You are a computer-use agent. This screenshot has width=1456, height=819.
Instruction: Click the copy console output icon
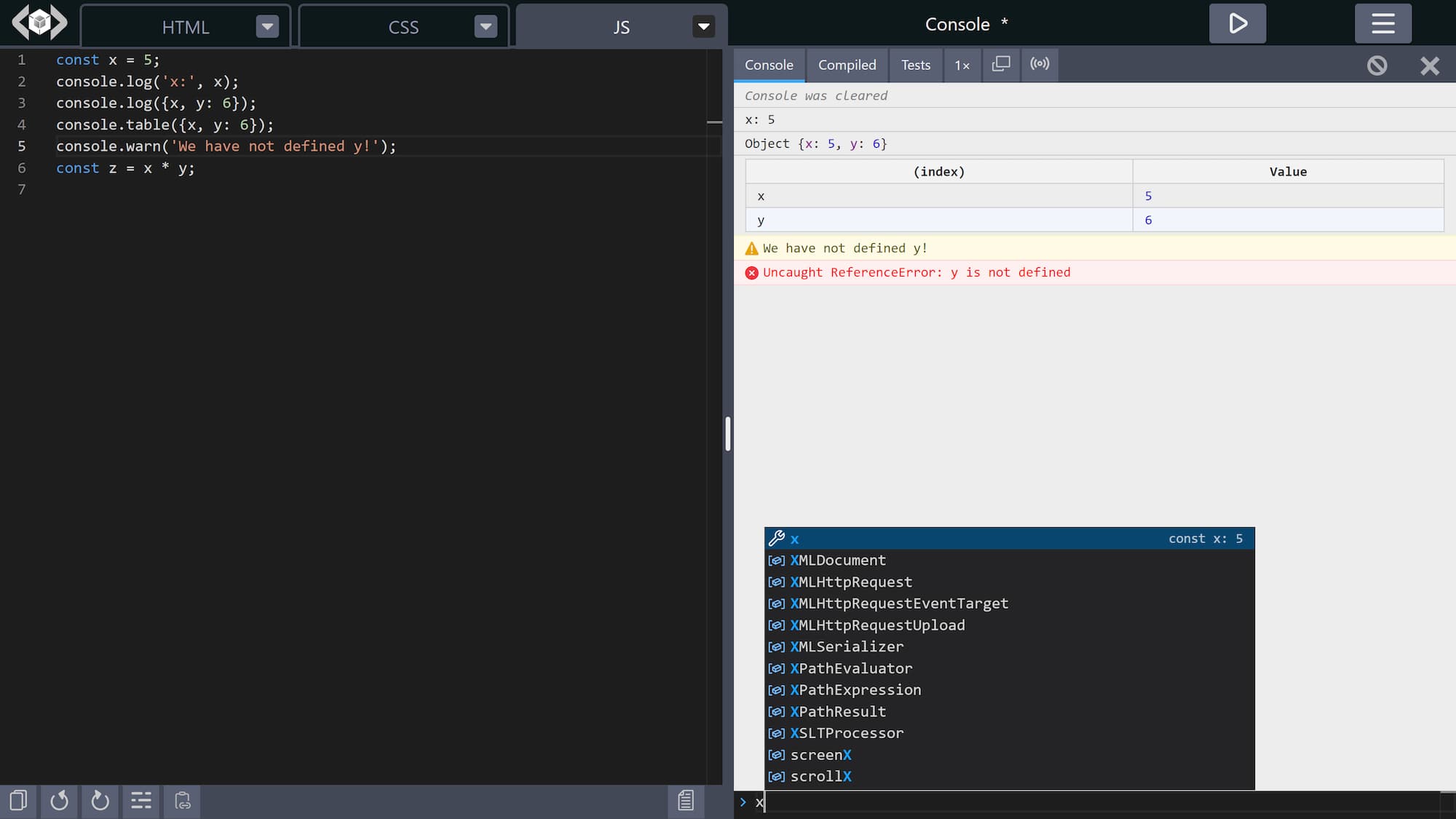tap(1001, 64)
